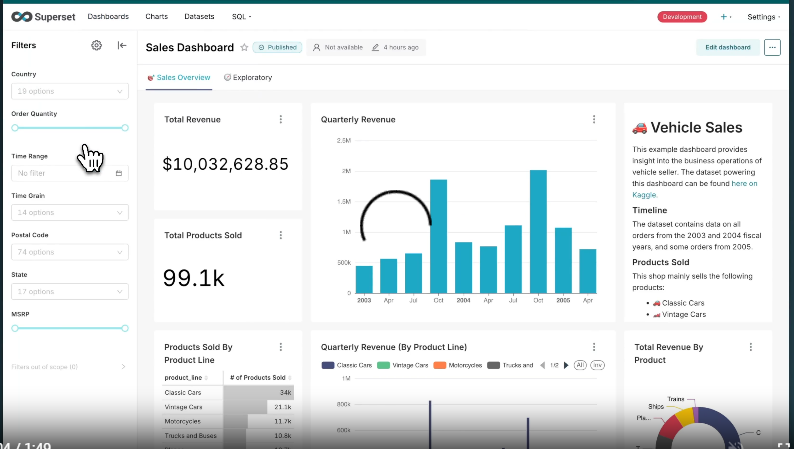Open the Charts menu item
This screenshot has width=794, height=449.
[156, 17]
